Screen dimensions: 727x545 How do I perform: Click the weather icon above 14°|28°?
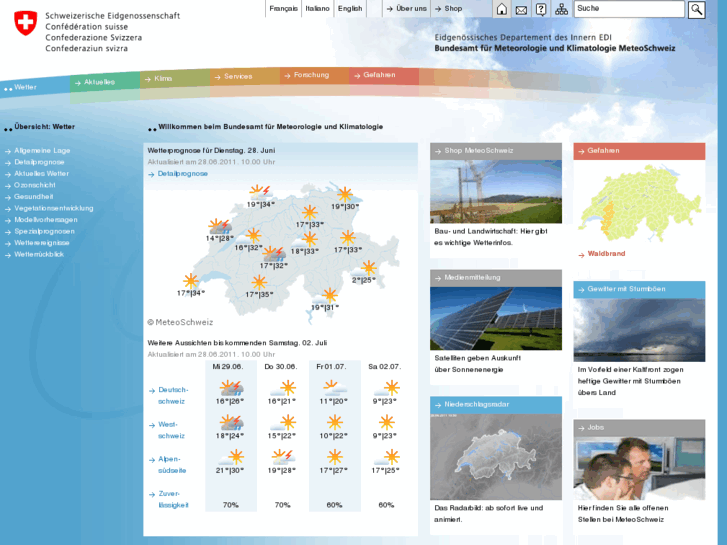220,226
